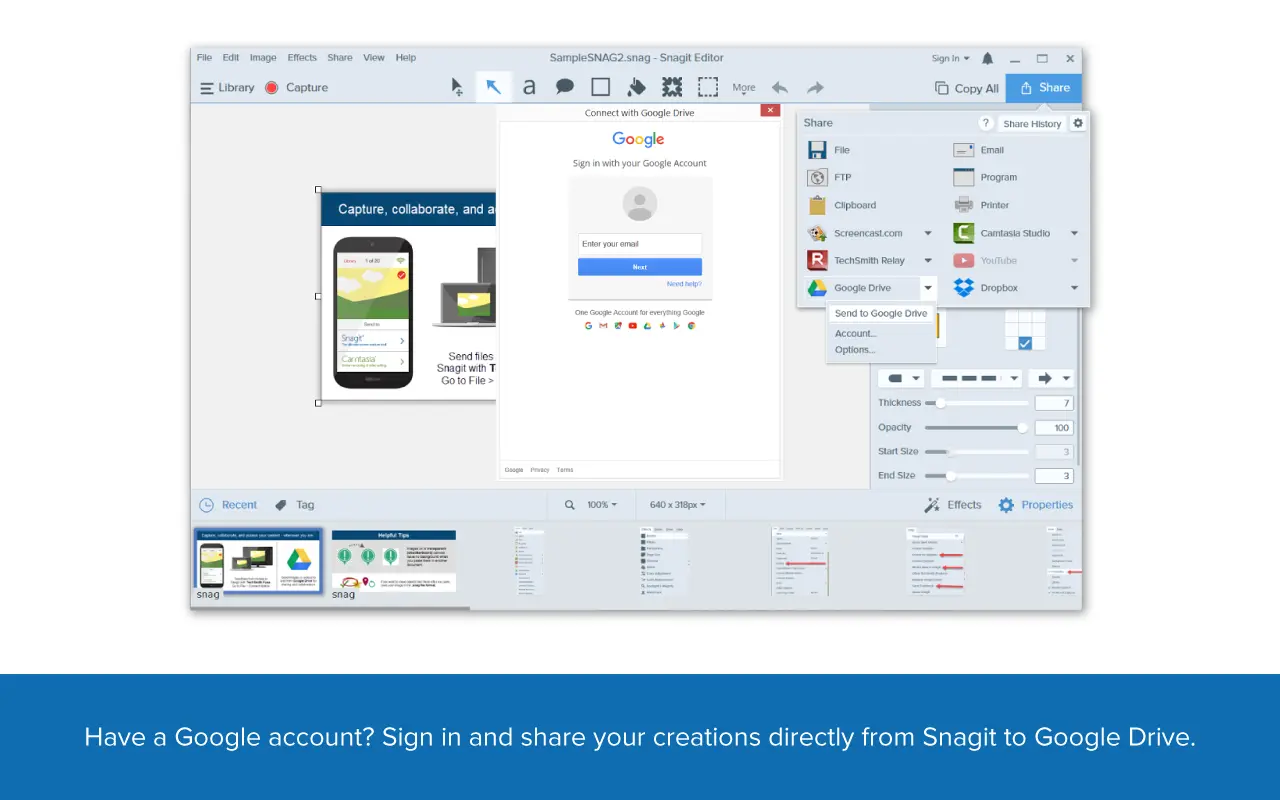Click the Share History button
This screenshot has height=800, width=1280.
pos(1032,124)
